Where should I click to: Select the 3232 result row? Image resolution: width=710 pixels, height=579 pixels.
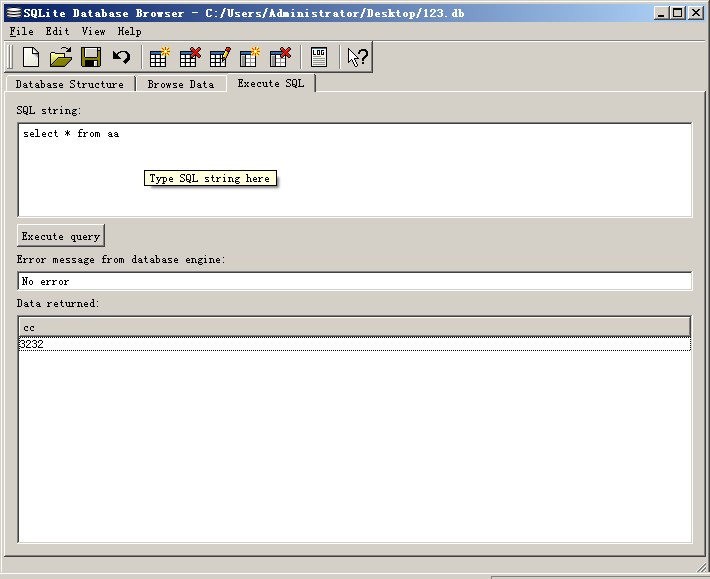(x=355, y=344)
